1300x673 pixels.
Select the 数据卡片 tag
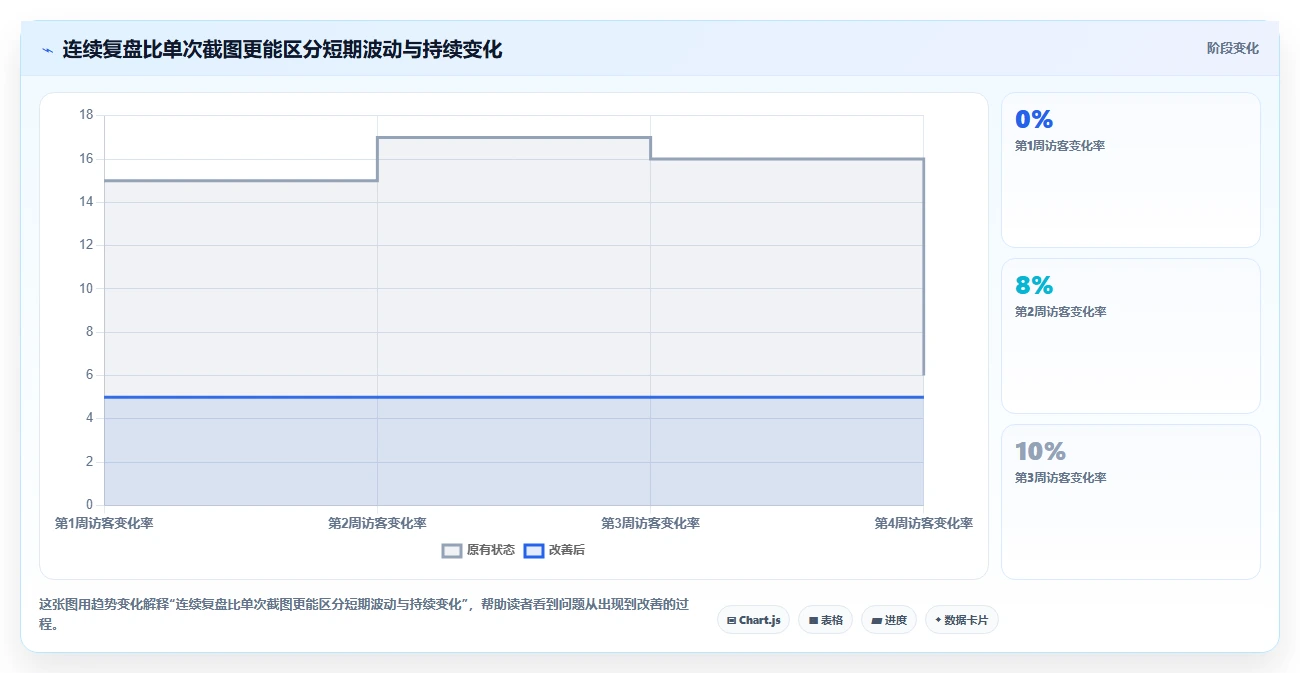[x=961, y=620]
